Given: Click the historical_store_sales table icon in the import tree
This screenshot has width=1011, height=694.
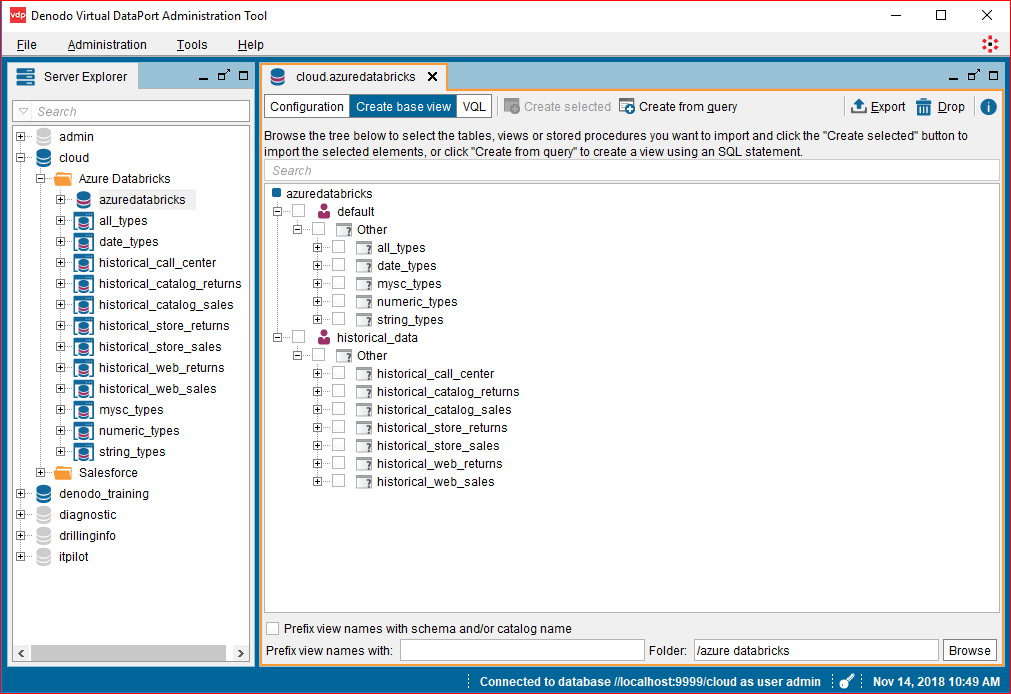Looking at the screenshot, I should 364,446.
